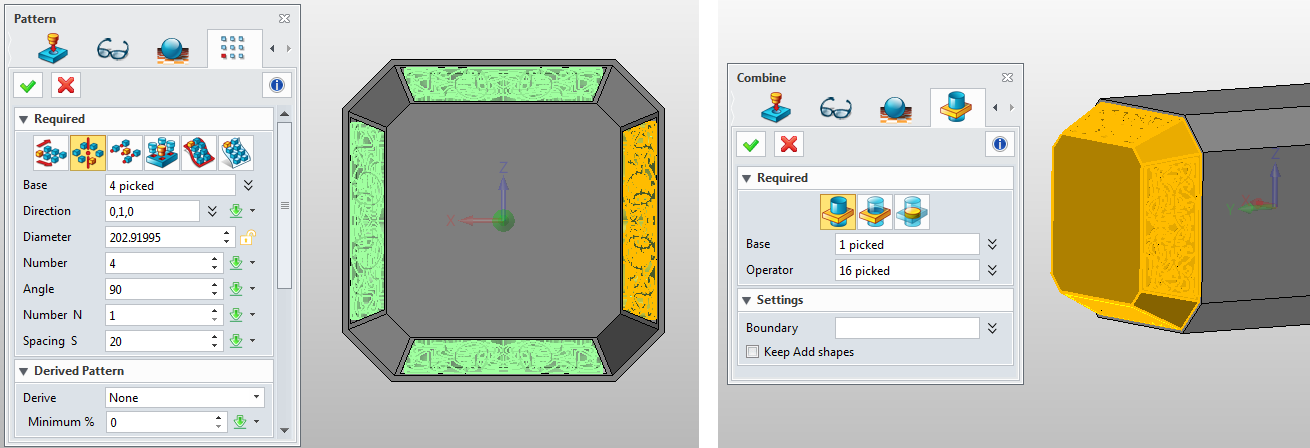Collapse the Derived Pattern section
This screenshot has height=448, width=1310.
tap(24, 371)
